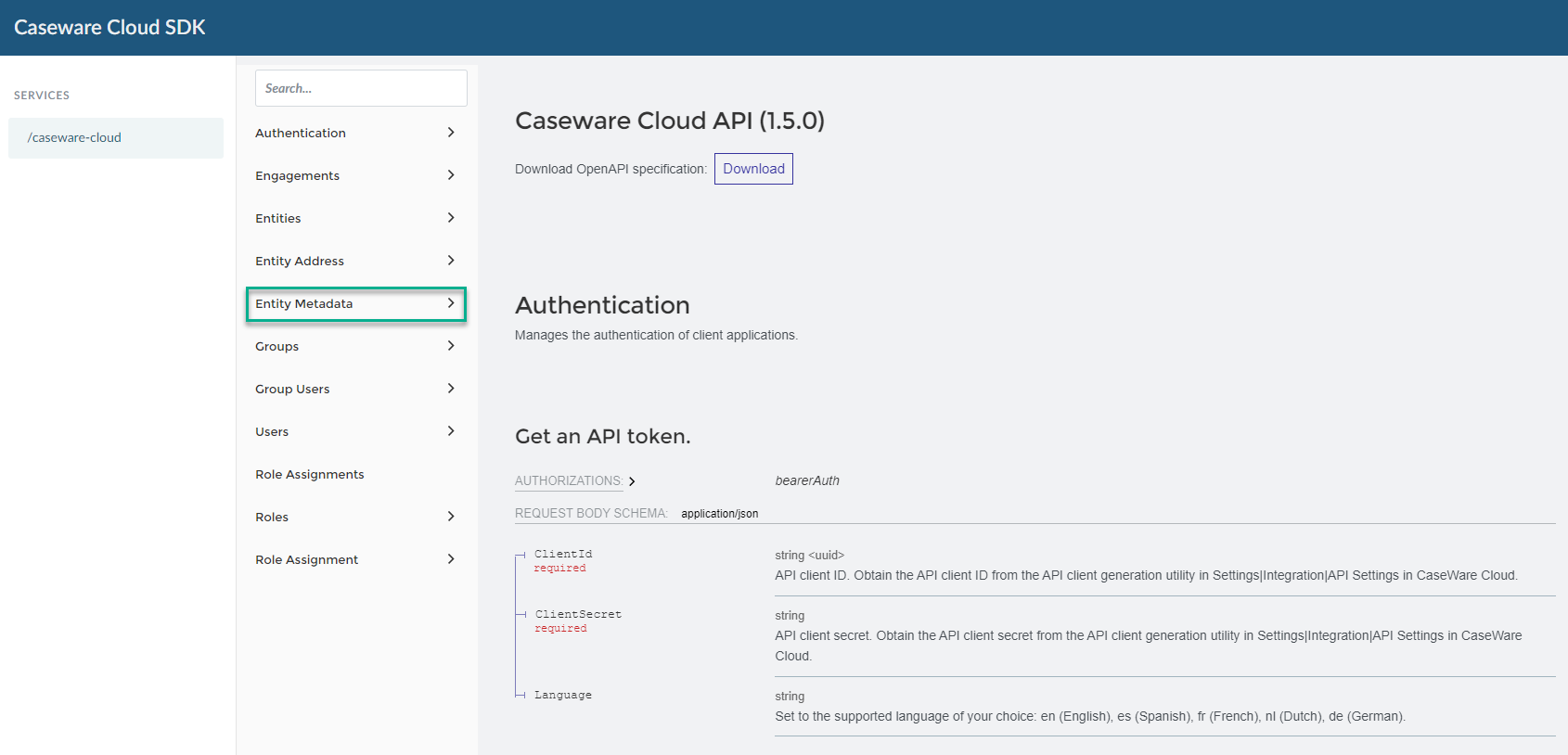Click the 'string <uuid>' type text

(x=810, y=556)
